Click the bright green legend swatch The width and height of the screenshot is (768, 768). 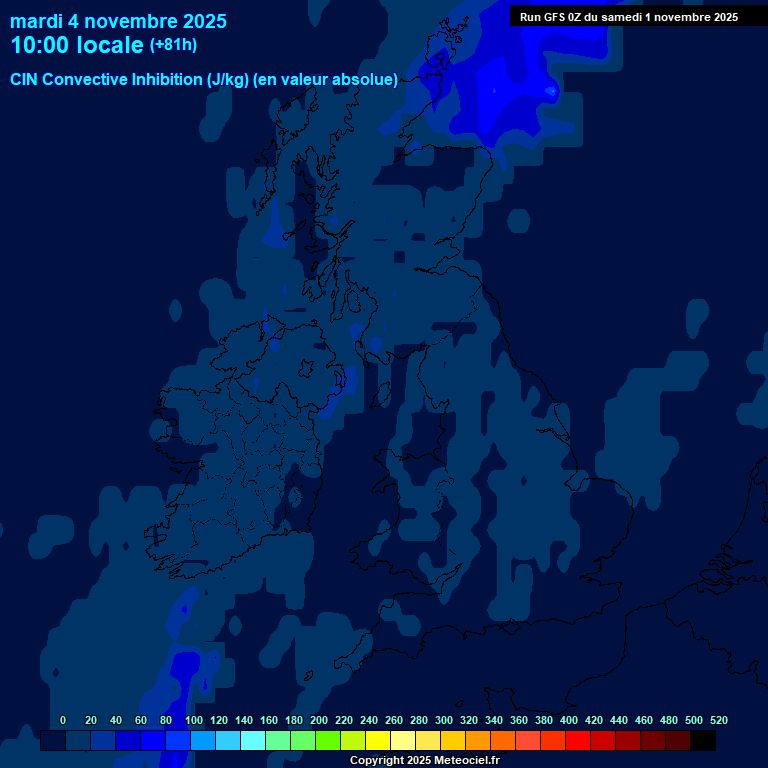pos(328,741)
